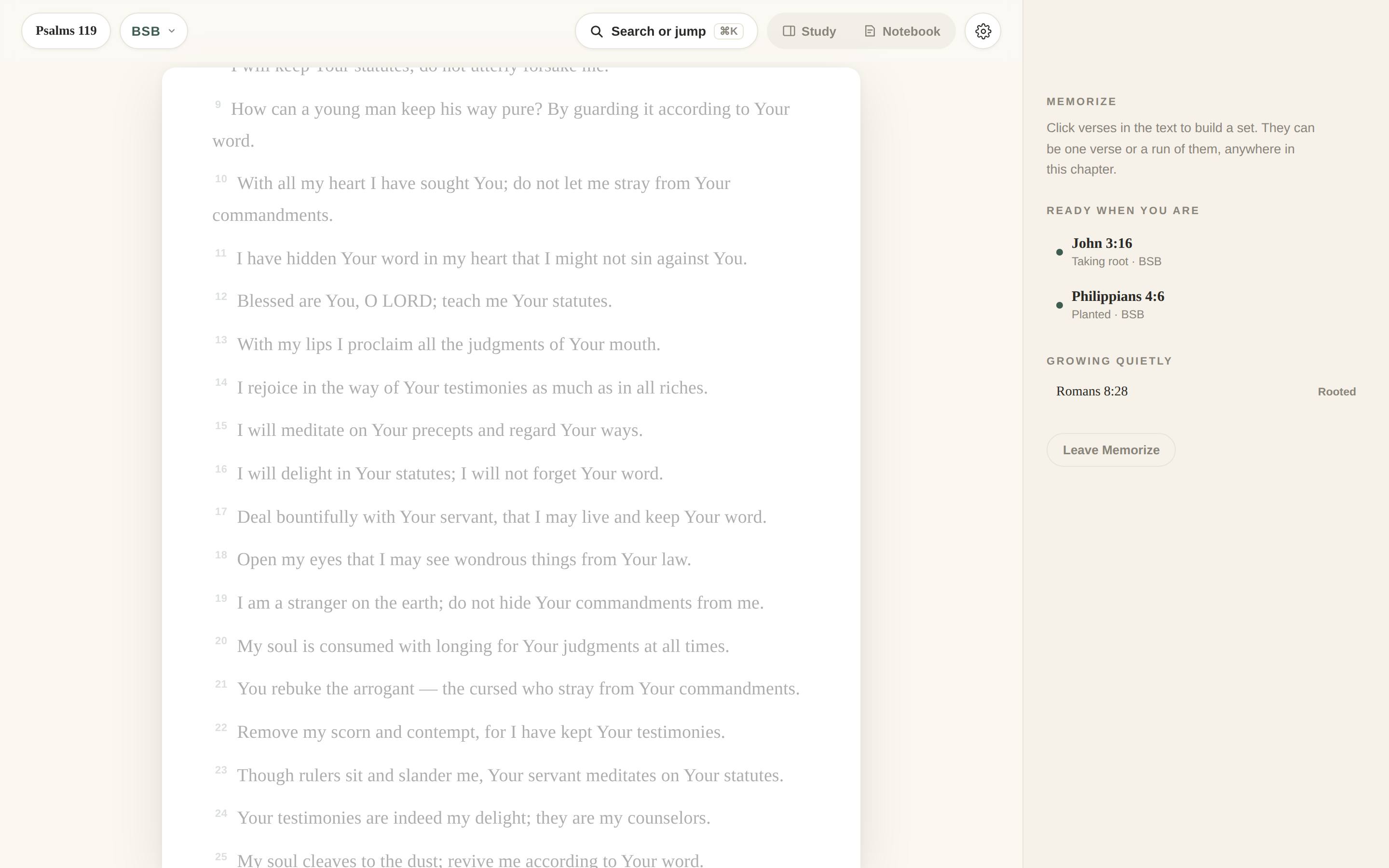
Task: Select verse 14 'I rejoice in the way'
Action: pos(460,388)
